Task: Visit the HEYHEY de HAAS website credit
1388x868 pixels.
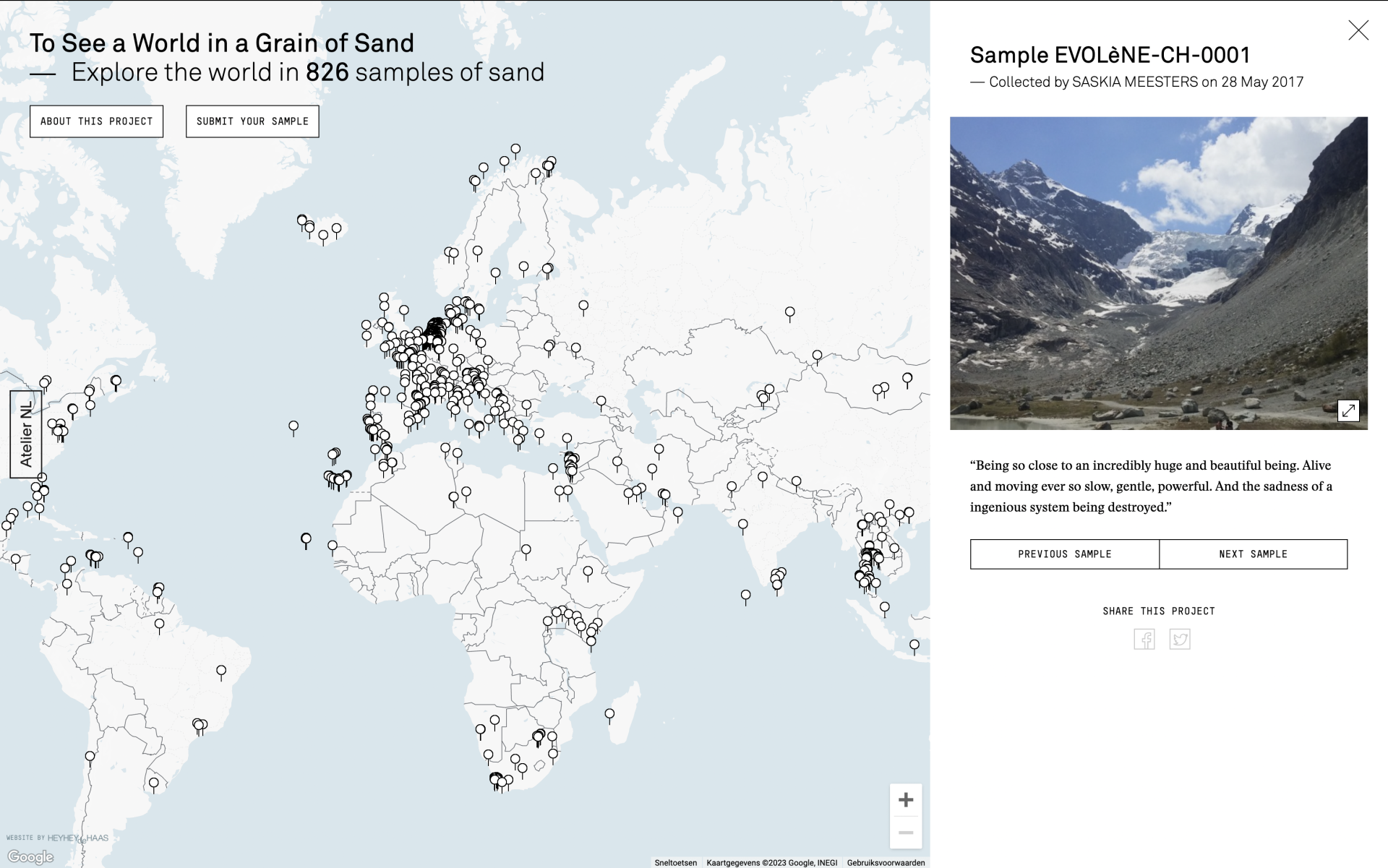Action: (77, 838)
